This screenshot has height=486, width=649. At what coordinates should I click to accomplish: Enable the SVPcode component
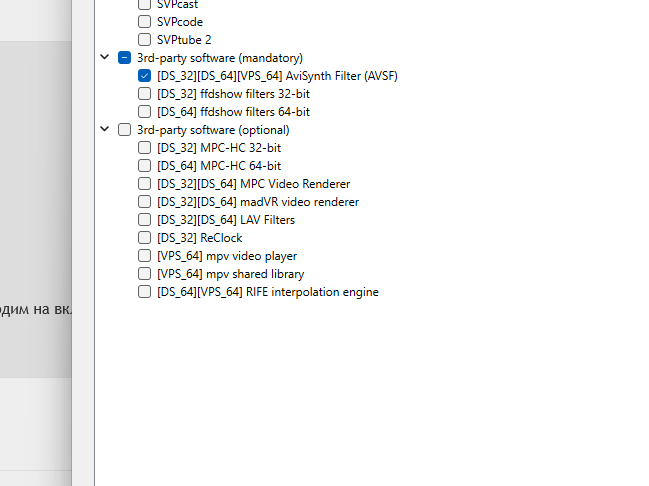145,22
